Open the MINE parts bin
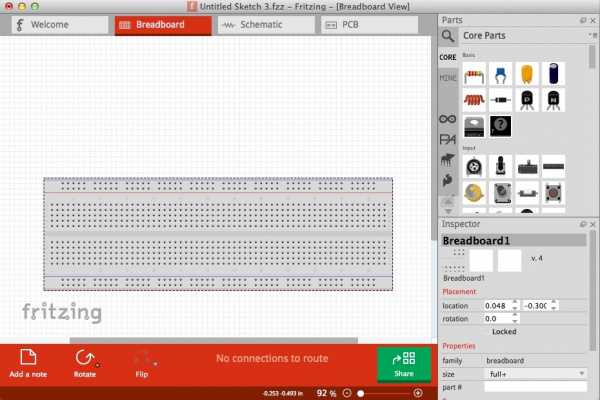Viewport: 600px width, 400px height. 448,78
